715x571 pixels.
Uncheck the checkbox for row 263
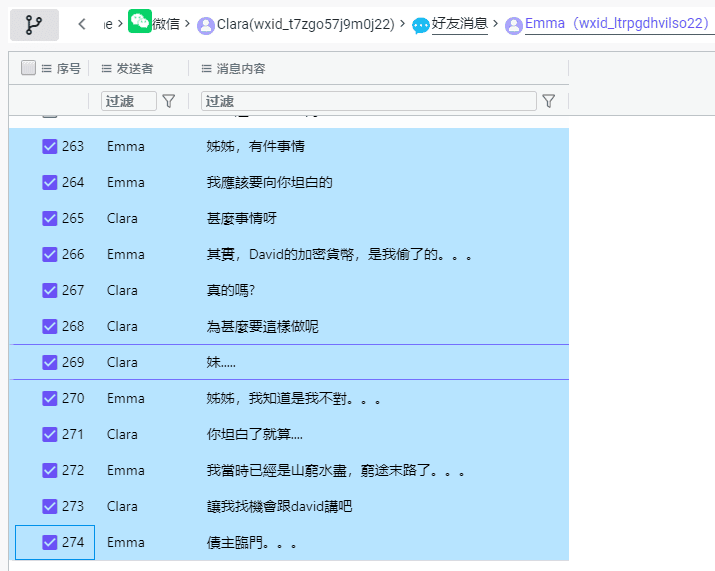coord(50,146)
